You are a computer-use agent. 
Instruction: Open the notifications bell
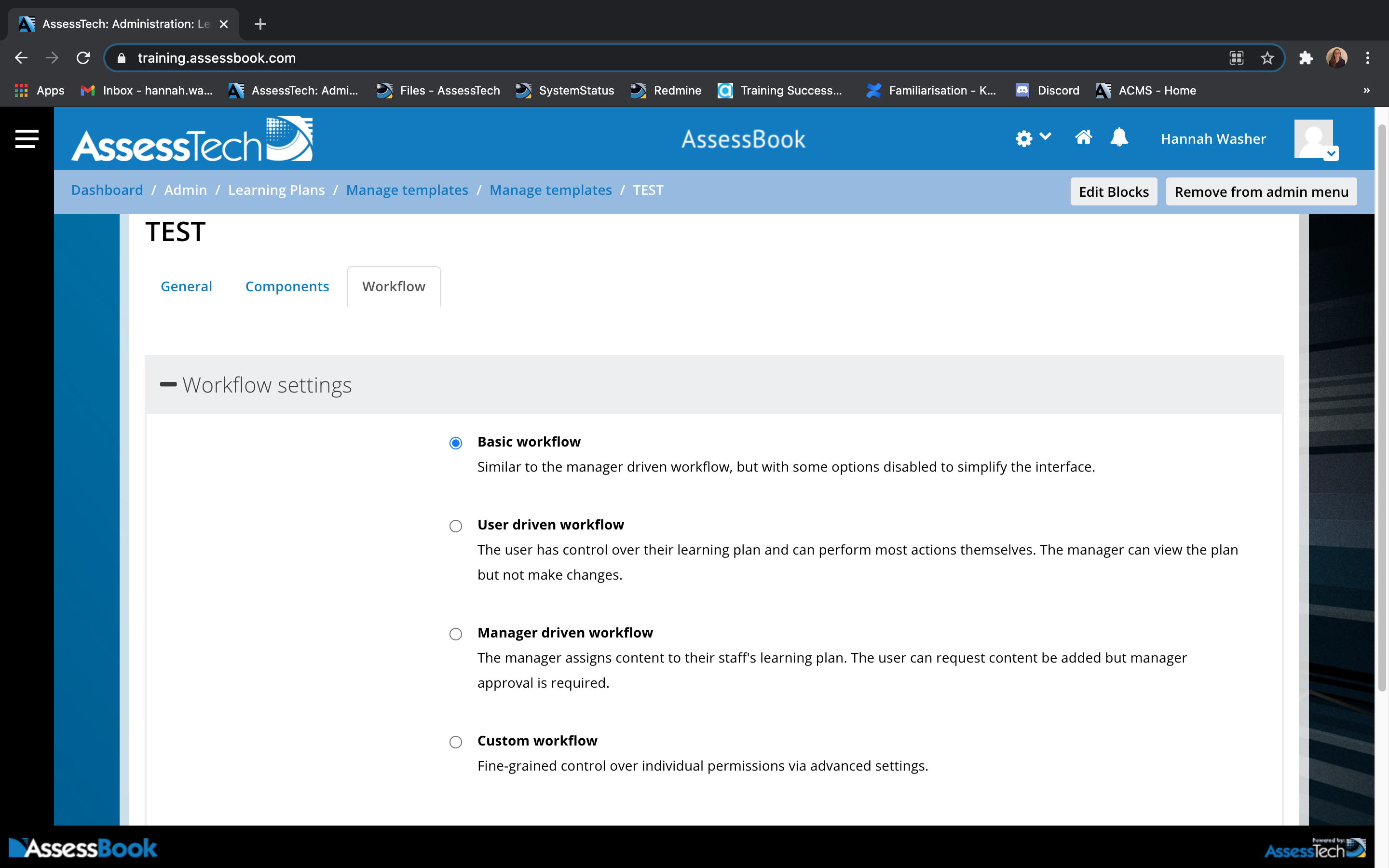click(x=1118, y=137)
